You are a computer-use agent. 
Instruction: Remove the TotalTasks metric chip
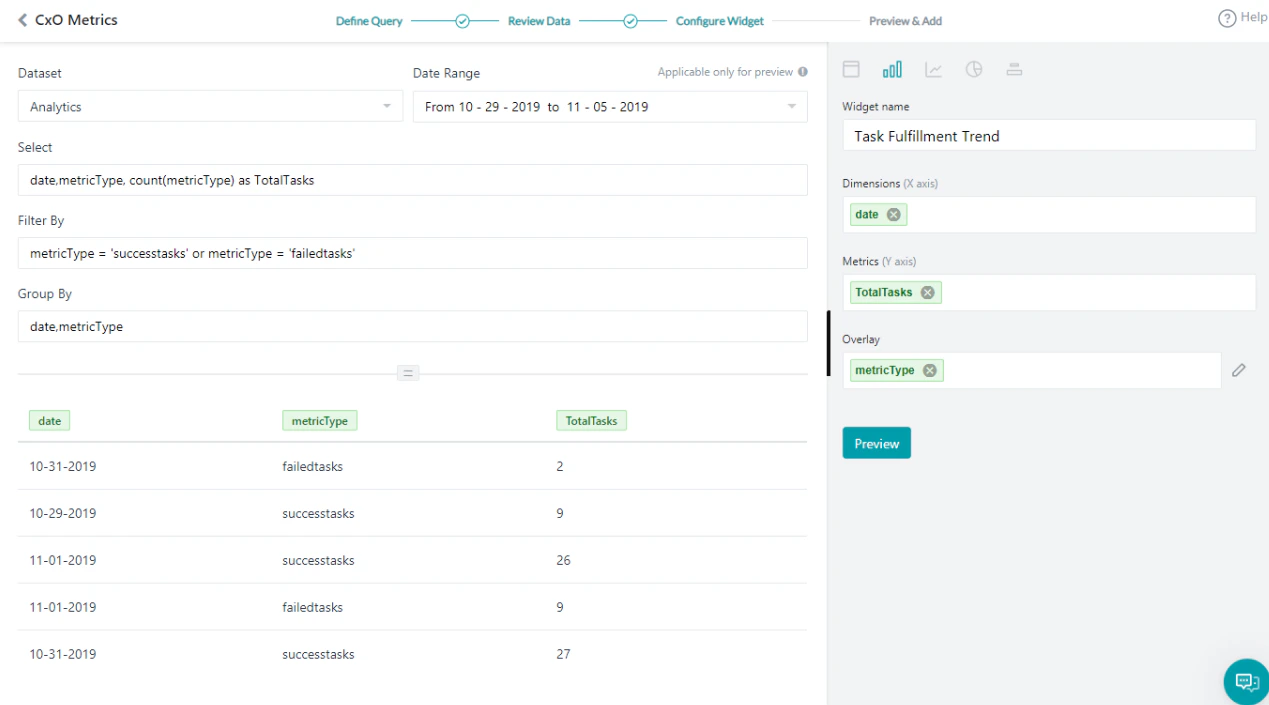927,292
